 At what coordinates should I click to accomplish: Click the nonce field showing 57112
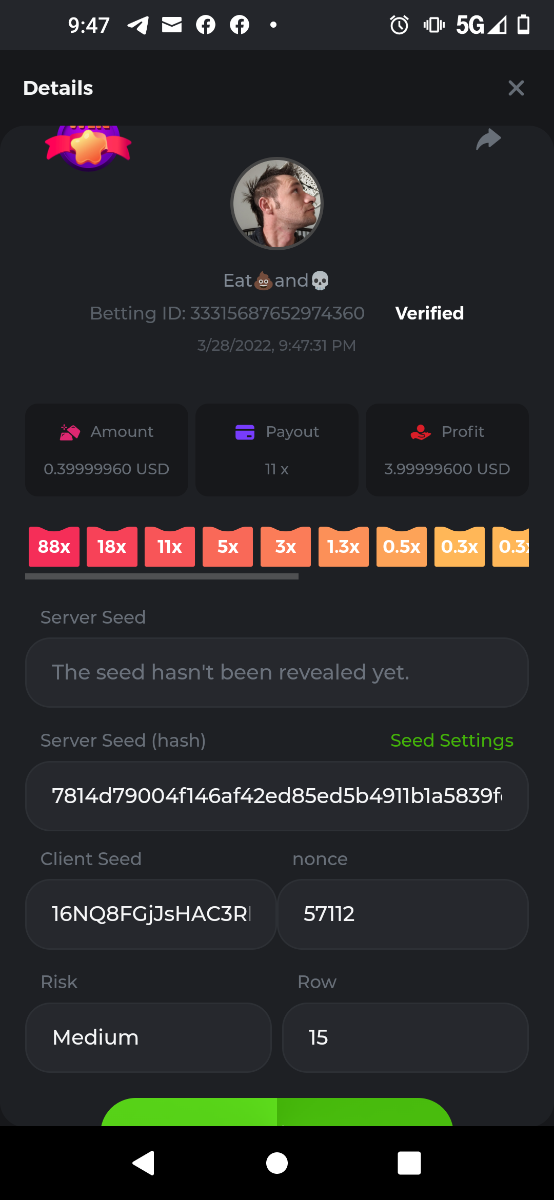pyautogui.click(x=403, y=914)
